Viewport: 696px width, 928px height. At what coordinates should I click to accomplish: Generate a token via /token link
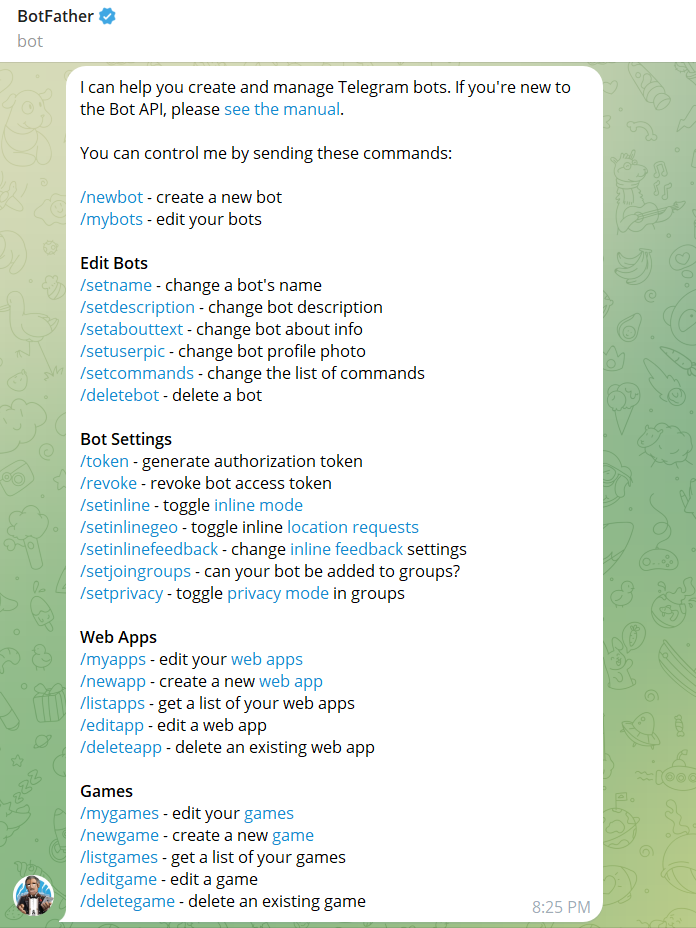[x=104, y=461]
